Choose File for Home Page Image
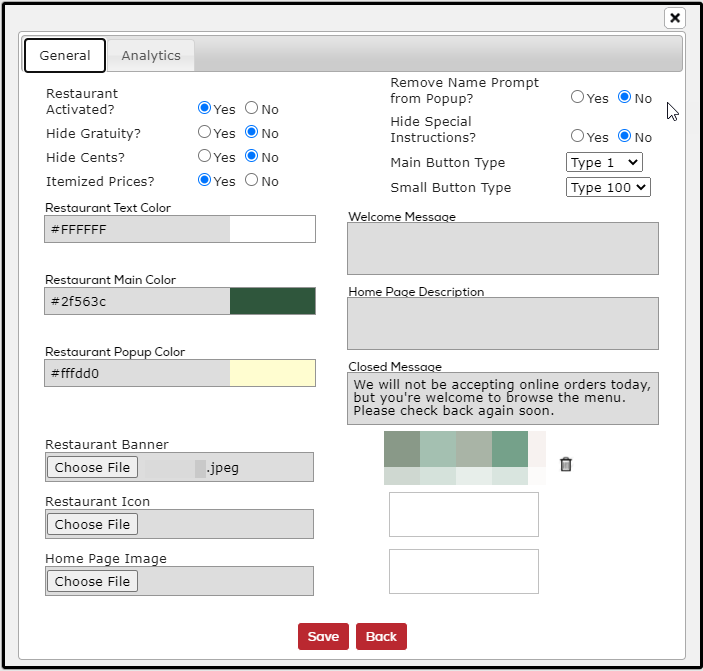Image resolution: width=703 pixels, height=671 pixels. tap(92, 581)
